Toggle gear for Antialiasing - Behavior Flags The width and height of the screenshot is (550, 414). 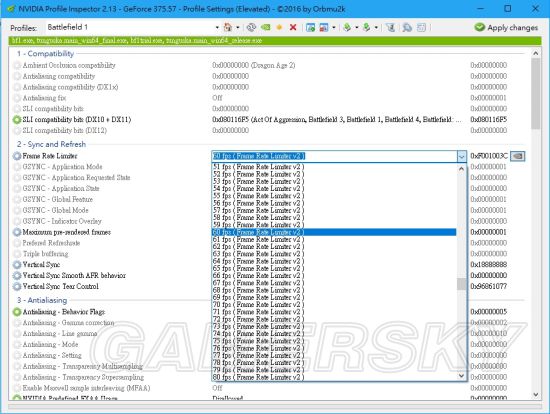pos(17,312)
